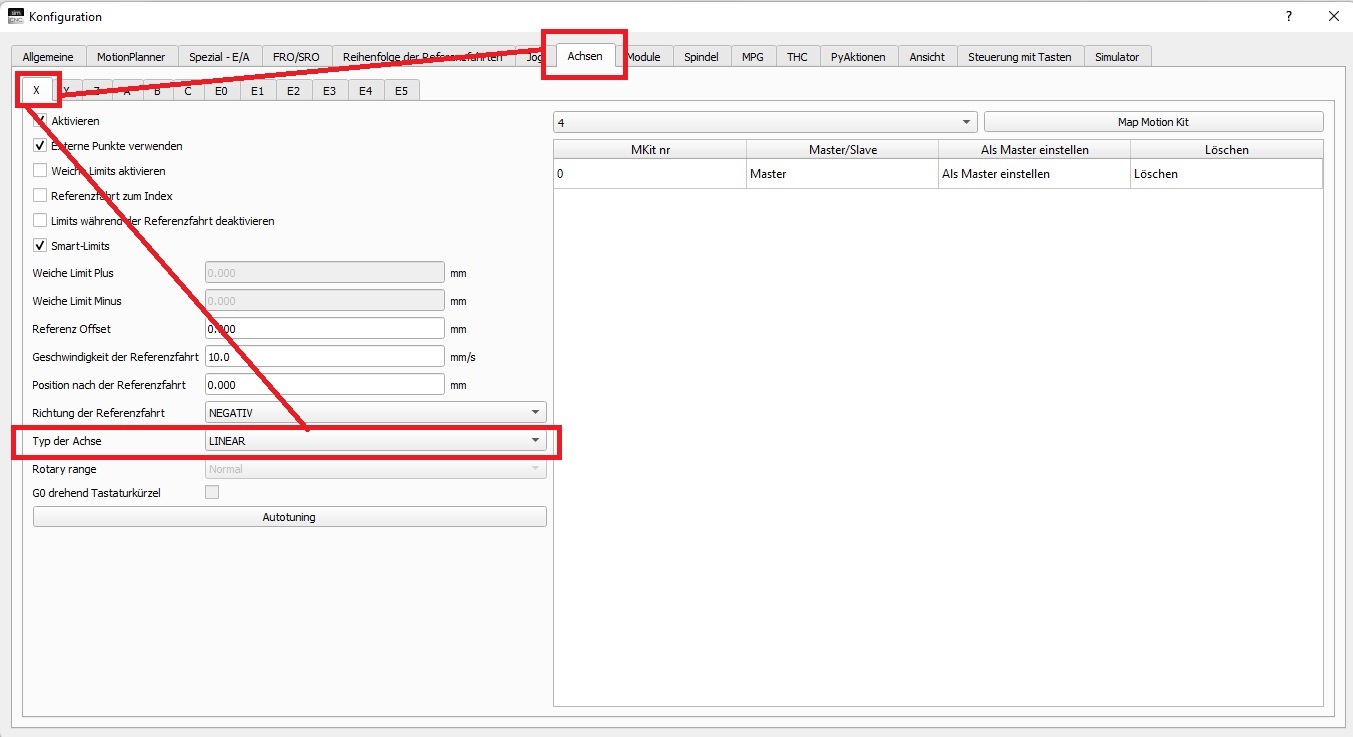Click the Referenz Offset input field
The width and height of the screenshot is (1353, 737).
tap(324, 329)
